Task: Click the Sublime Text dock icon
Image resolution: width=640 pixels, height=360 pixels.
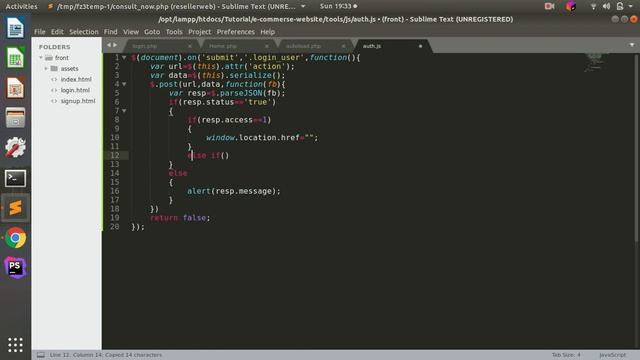Action: [15, 208]
